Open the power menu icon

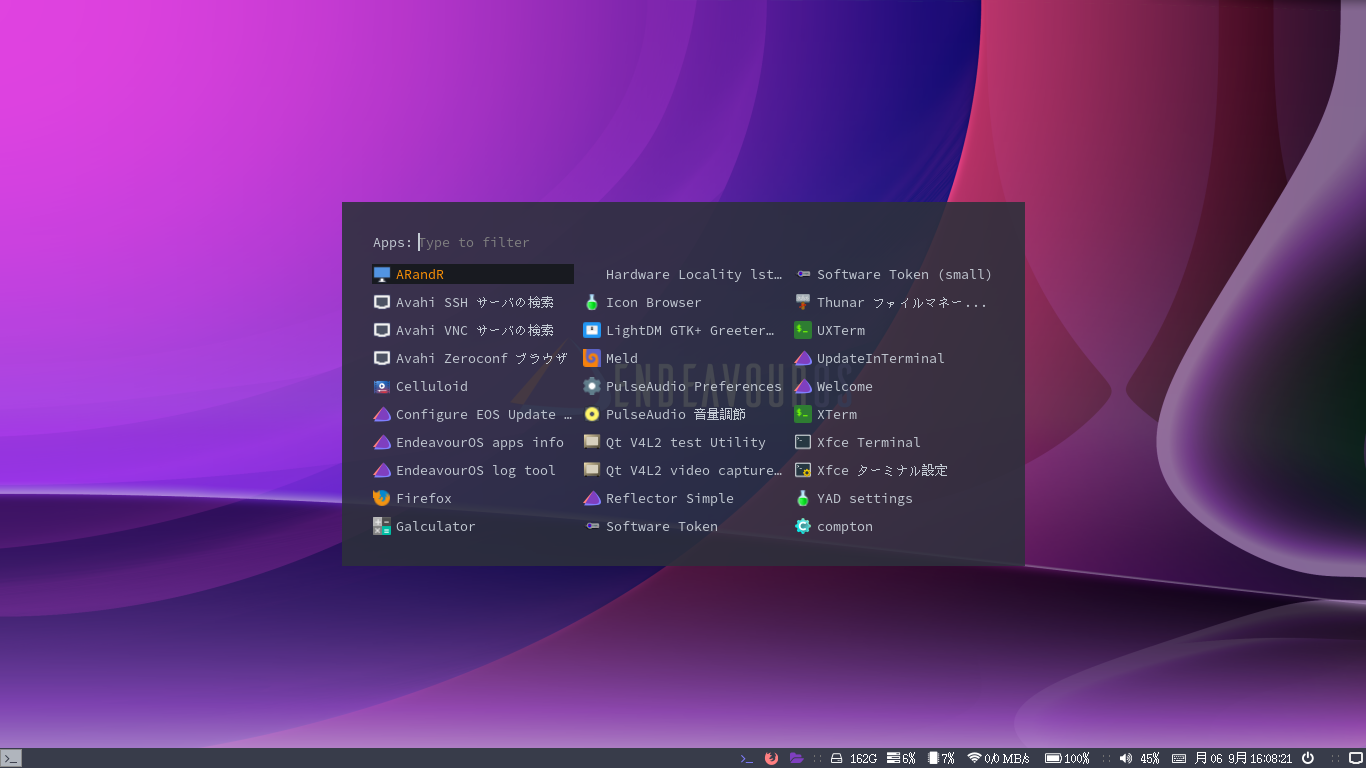[1308, 758]
